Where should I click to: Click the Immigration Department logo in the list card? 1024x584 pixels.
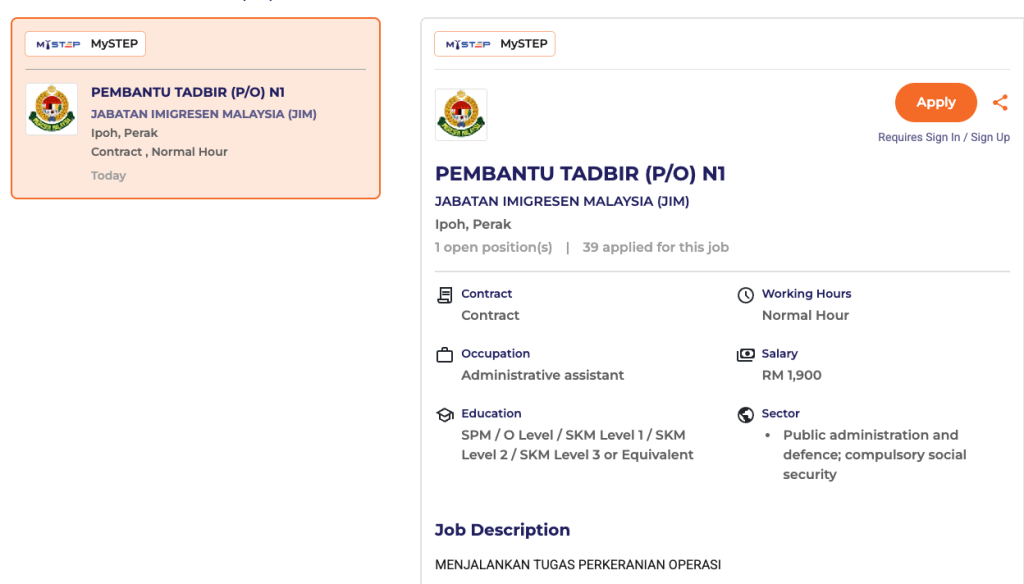[x=51, y=109]
